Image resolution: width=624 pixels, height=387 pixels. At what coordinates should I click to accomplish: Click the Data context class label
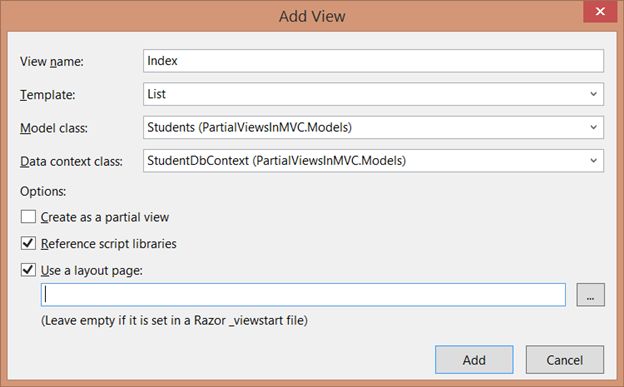(x=71, y=162)
